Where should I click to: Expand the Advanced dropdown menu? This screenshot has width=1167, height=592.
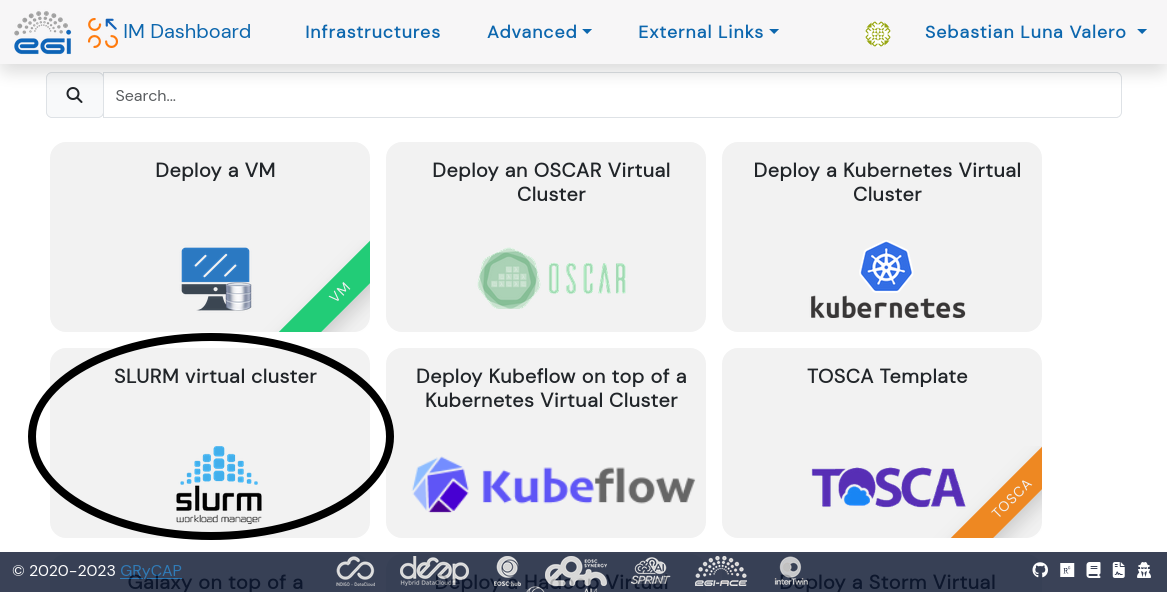(539, 32)
